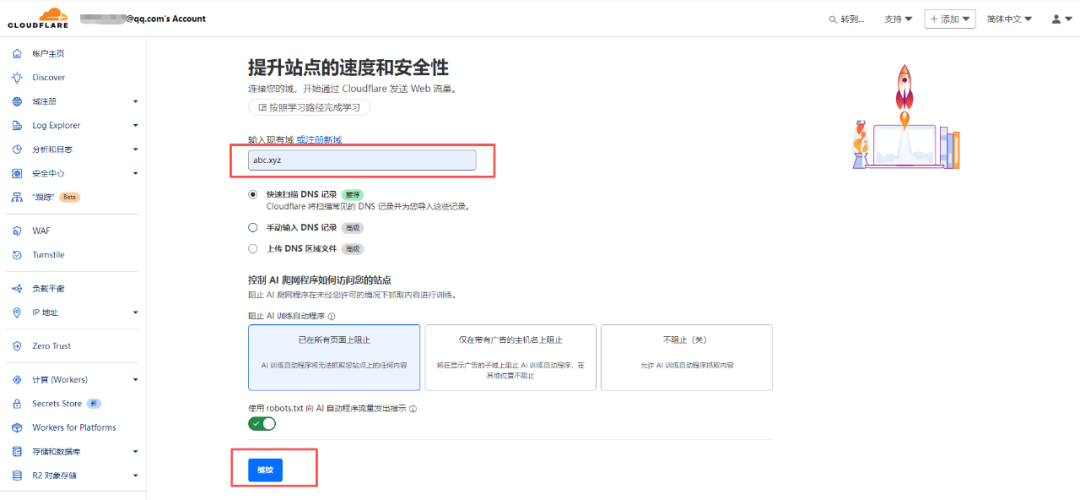Image resolution: width=1080 pixels, height=500 pixels.
Task: Open 负载平衡 in the sidebar
Action: click(x=48, y=289)
